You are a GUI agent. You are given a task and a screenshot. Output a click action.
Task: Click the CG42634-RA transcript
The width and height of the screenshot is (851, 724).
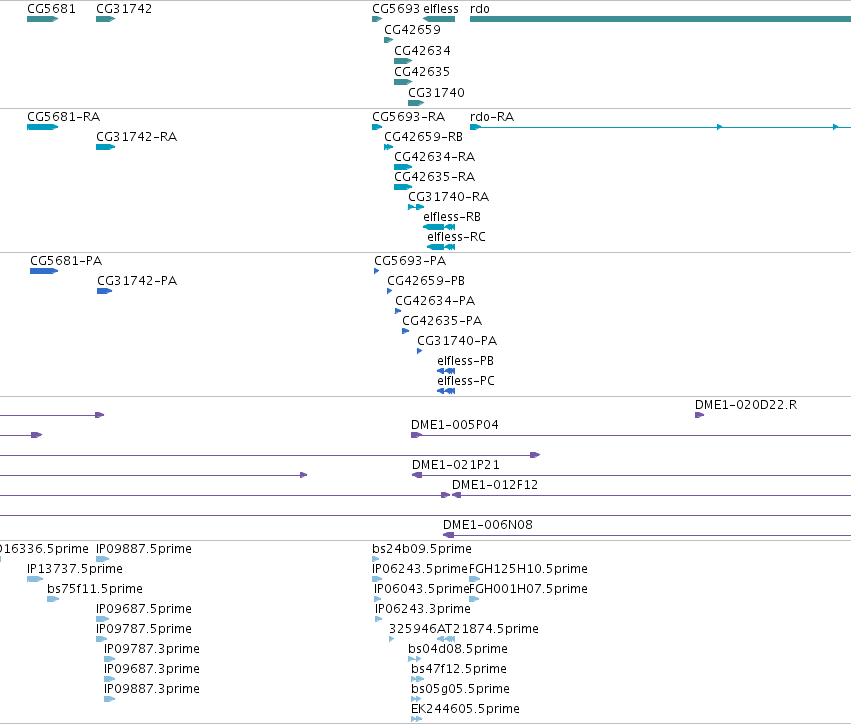coord(403,167)
